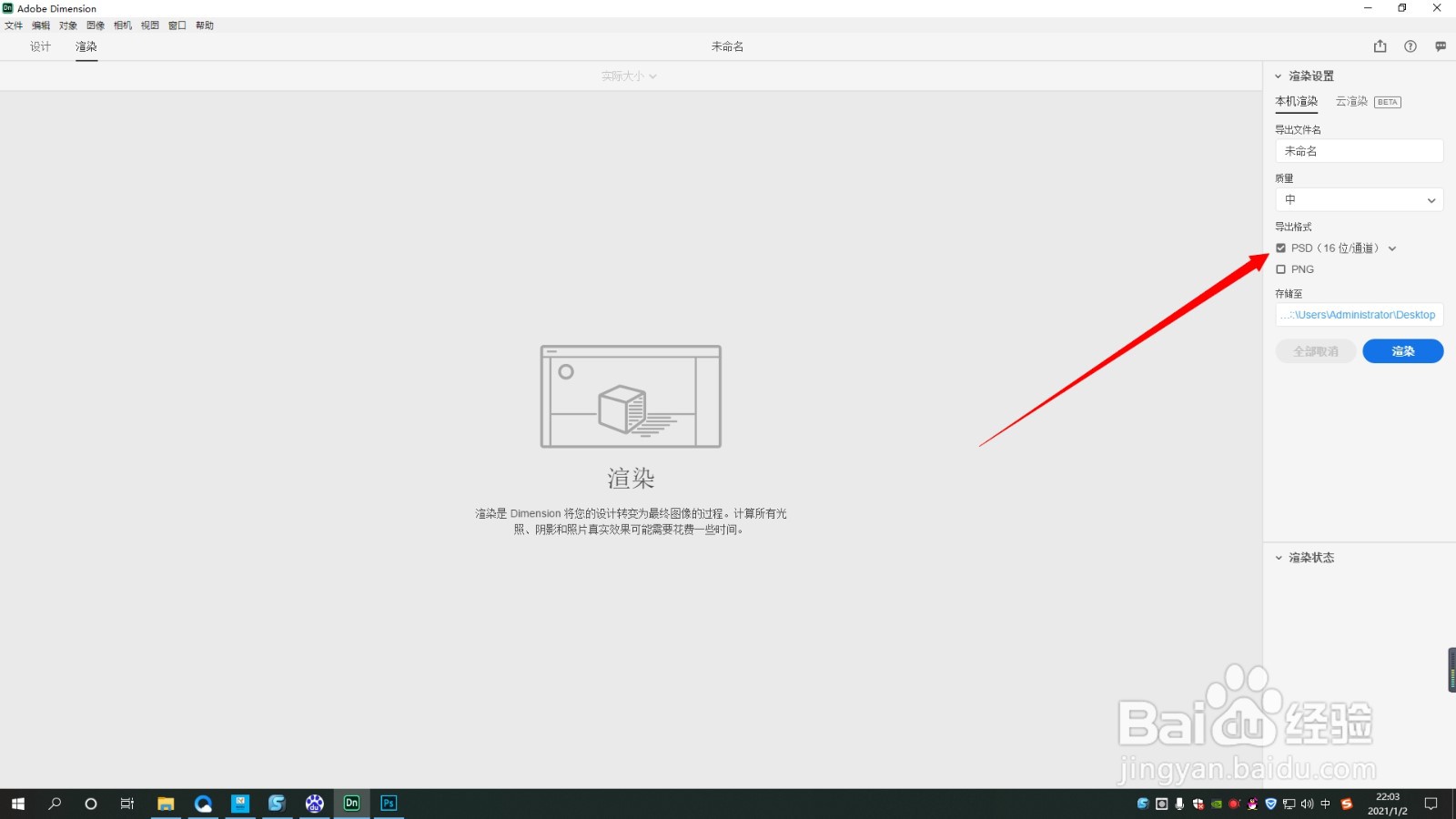Open the notification center icon
This screenshot has height=819, width=1456.
(x=1431, y=804)
